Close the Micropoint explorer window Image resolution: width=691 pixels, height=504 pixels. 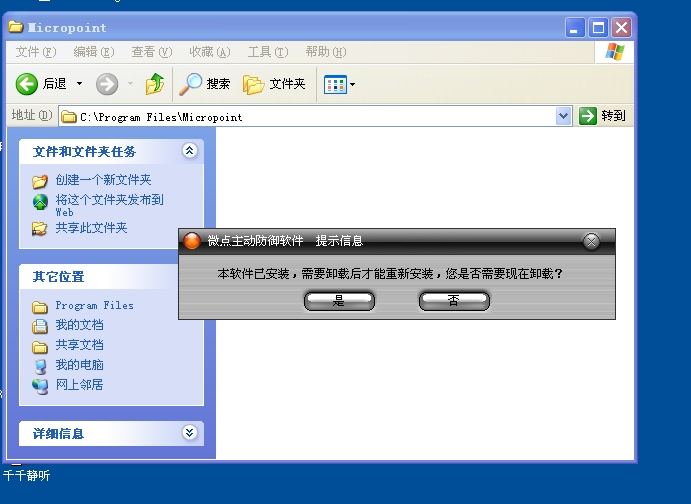click(621, 28)
